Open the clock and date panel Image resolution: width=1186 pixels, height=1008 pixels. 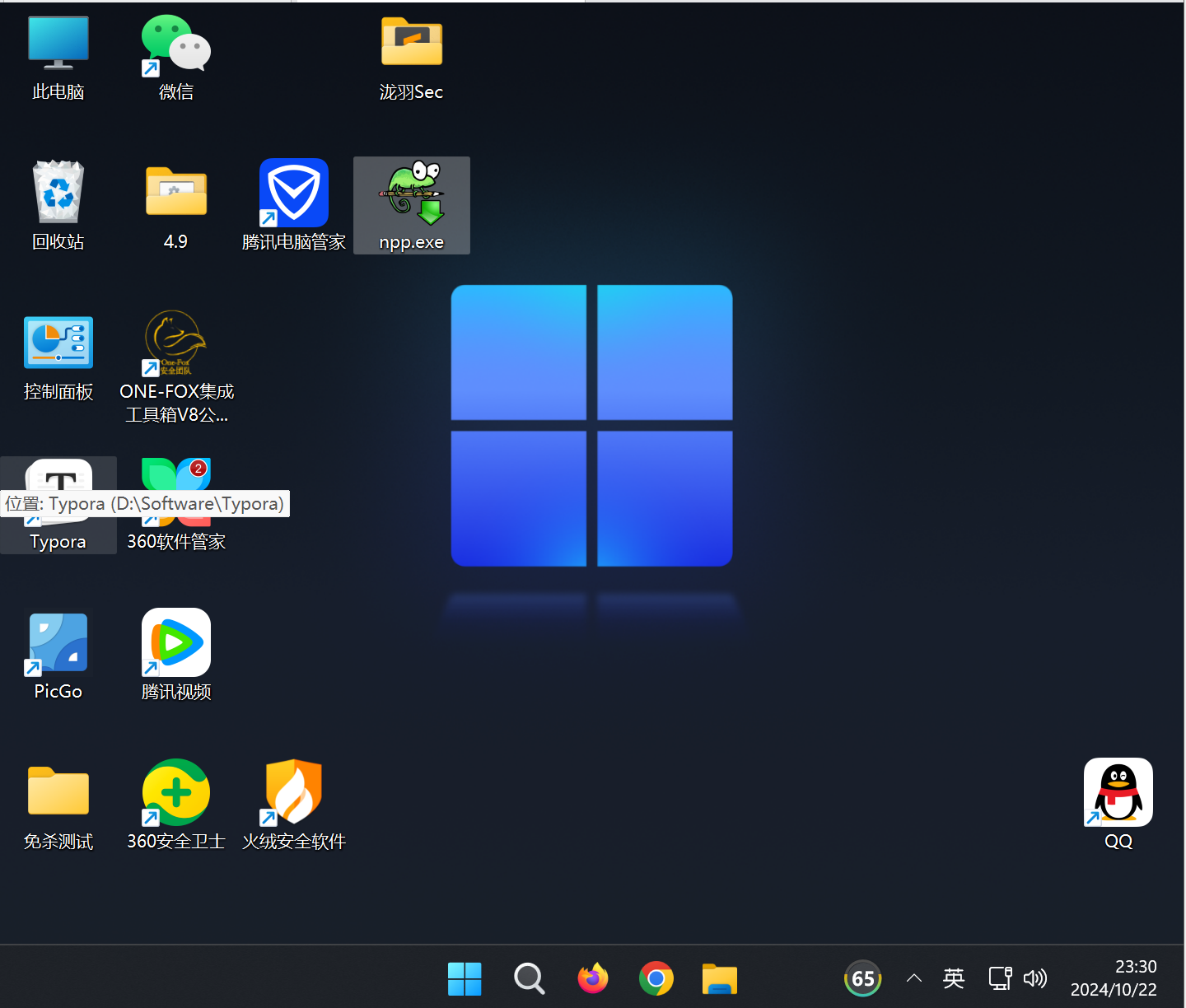pos(1113,978)
